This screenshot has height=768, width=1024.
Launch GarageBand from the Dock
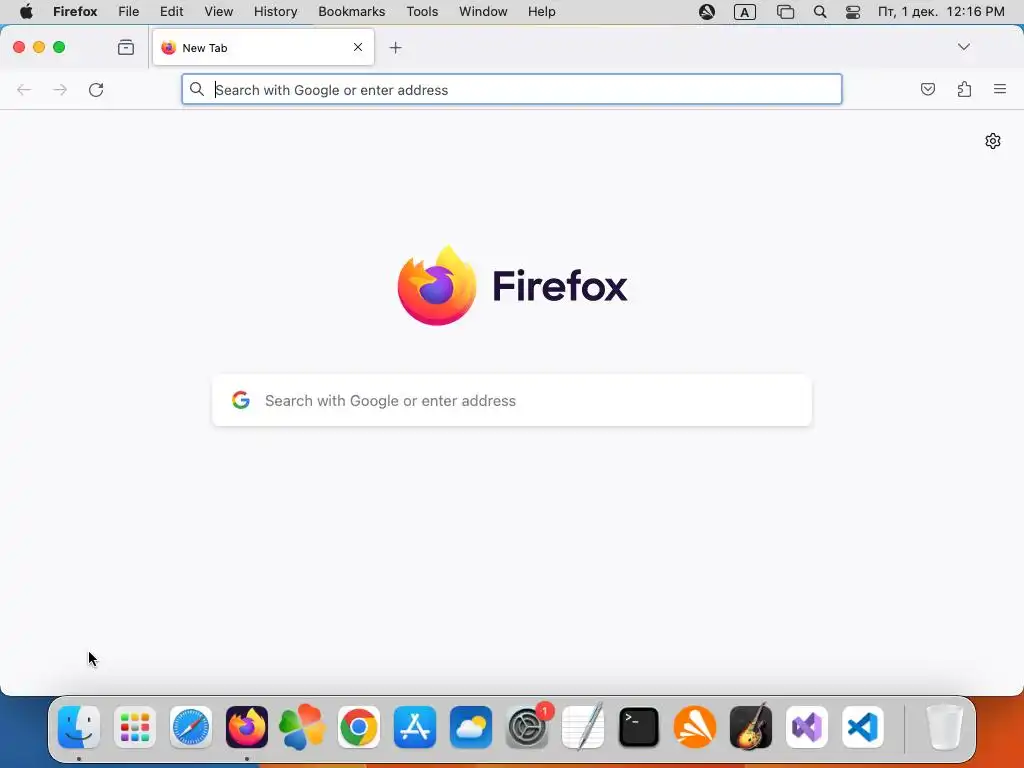coord(751,727)
